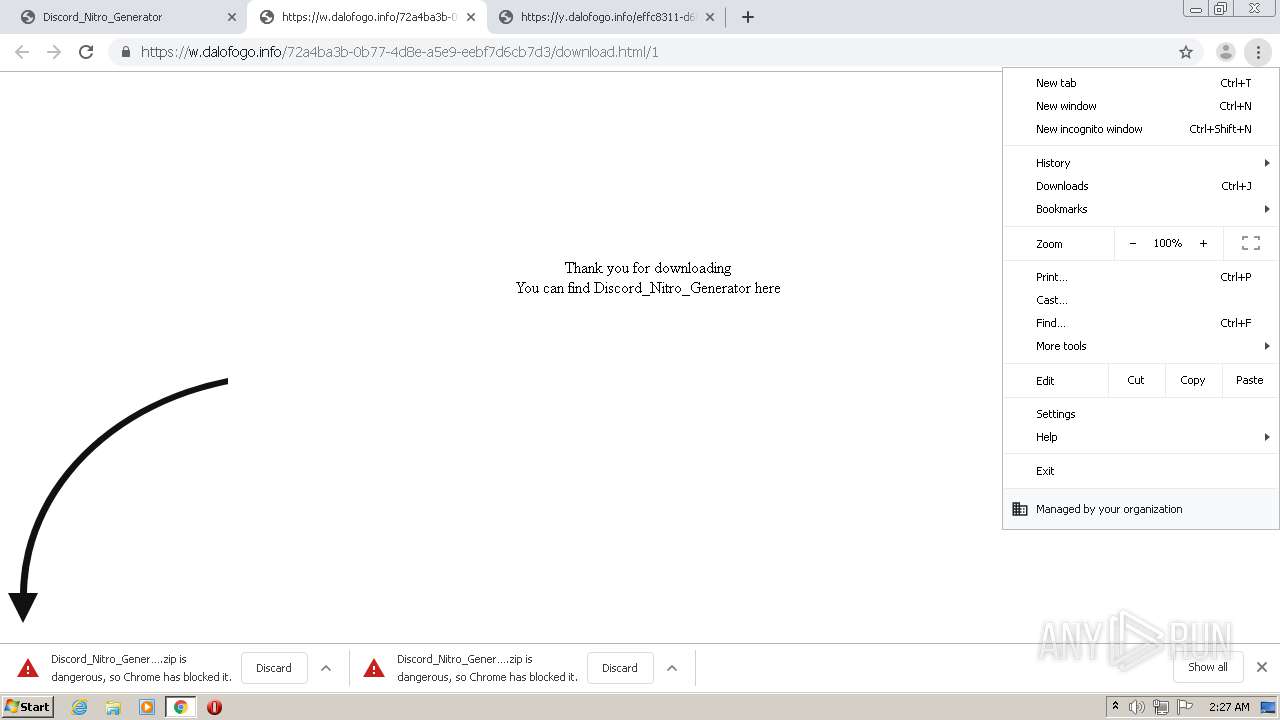Click the 100% zoom level text
Image resolution: width=1280 pixels, height=720 pixels.
point(1167,243)
